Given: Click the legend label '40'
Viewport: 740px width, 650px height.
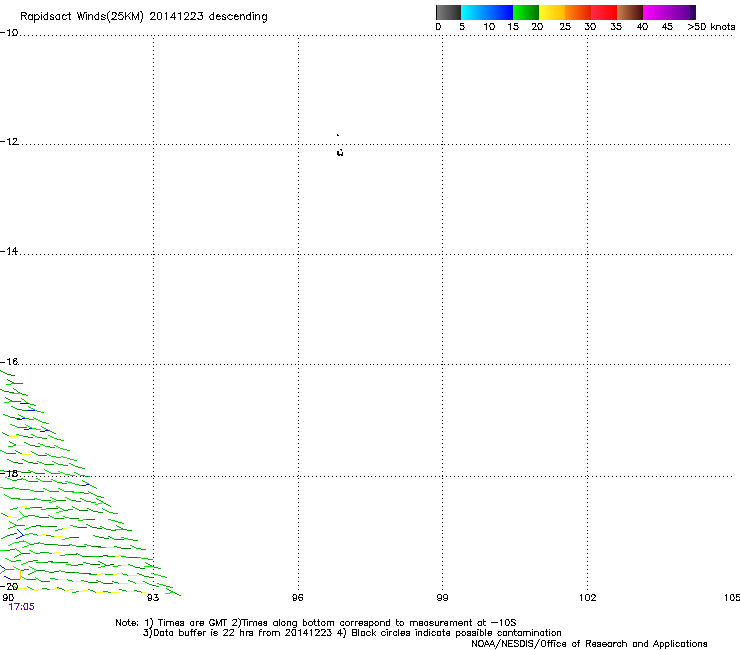Looking at the screenshot, I should point(642,27).
